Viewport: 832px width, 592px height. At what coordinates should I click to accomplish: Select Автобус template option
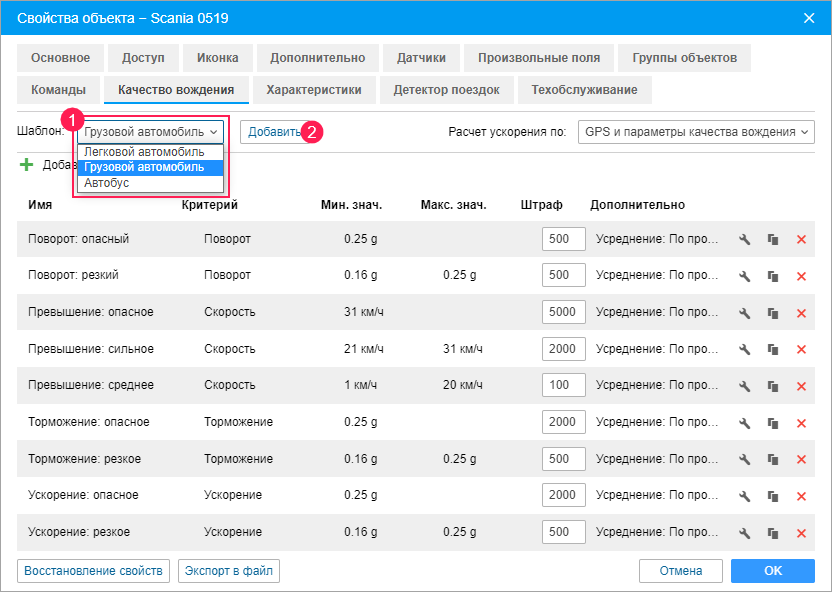[107, 184]
